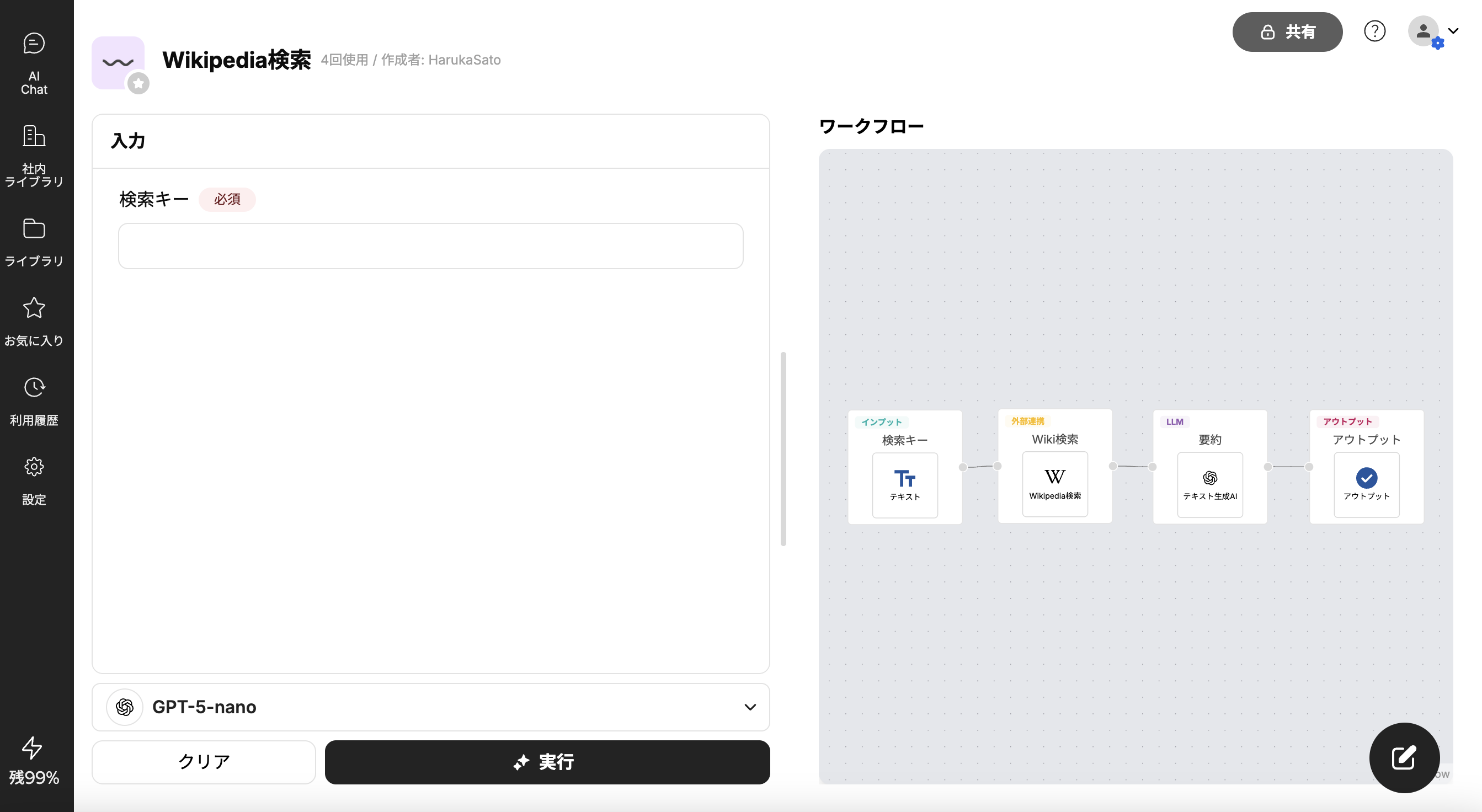The image size is (1482, 812).
Task: Click the vertical scrollbar beside the input panel
Action: [x=783, y=448]
